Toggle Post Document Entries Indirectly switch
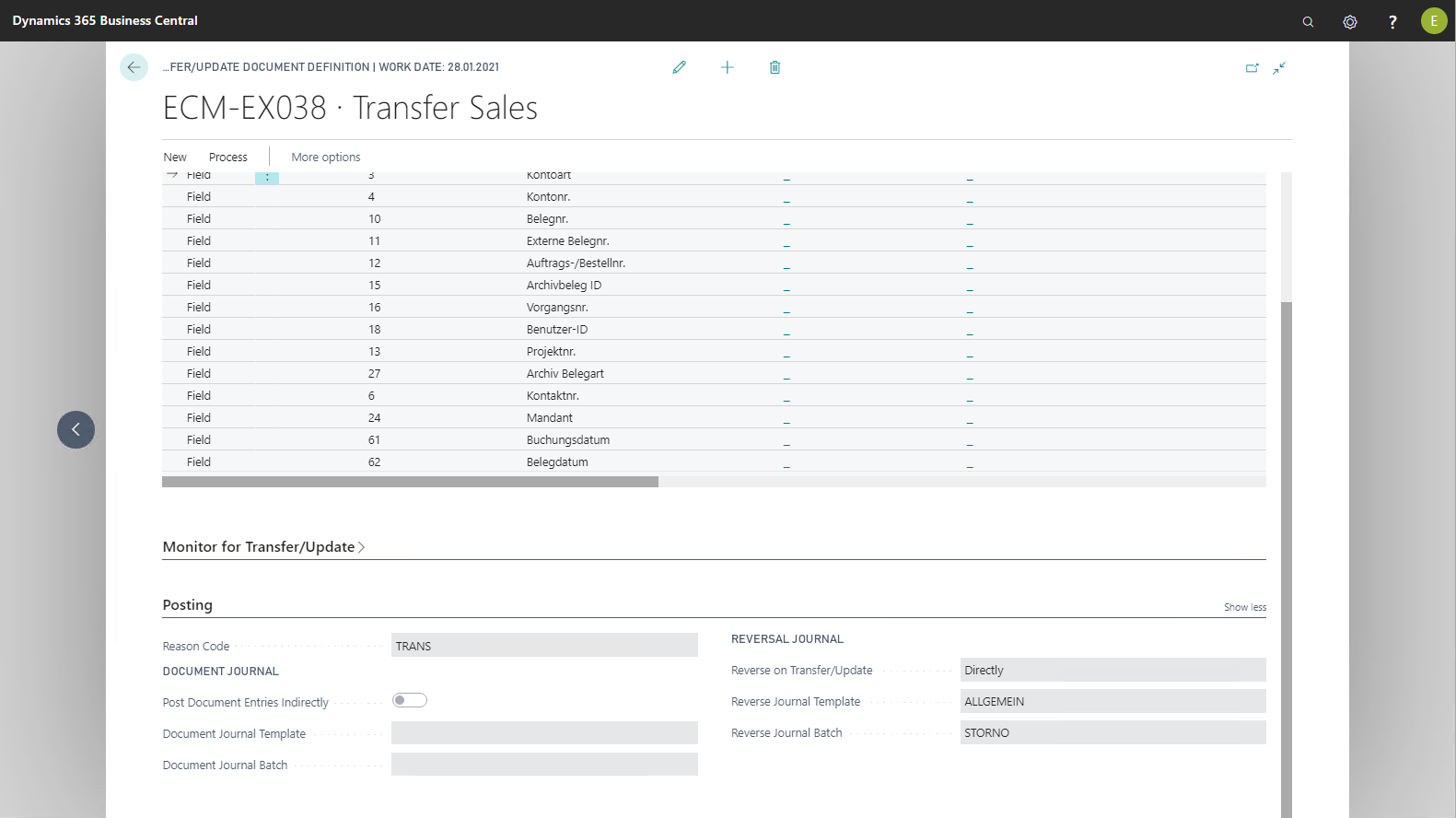Viewport: 1456px width, 818px height. (410, 701)
